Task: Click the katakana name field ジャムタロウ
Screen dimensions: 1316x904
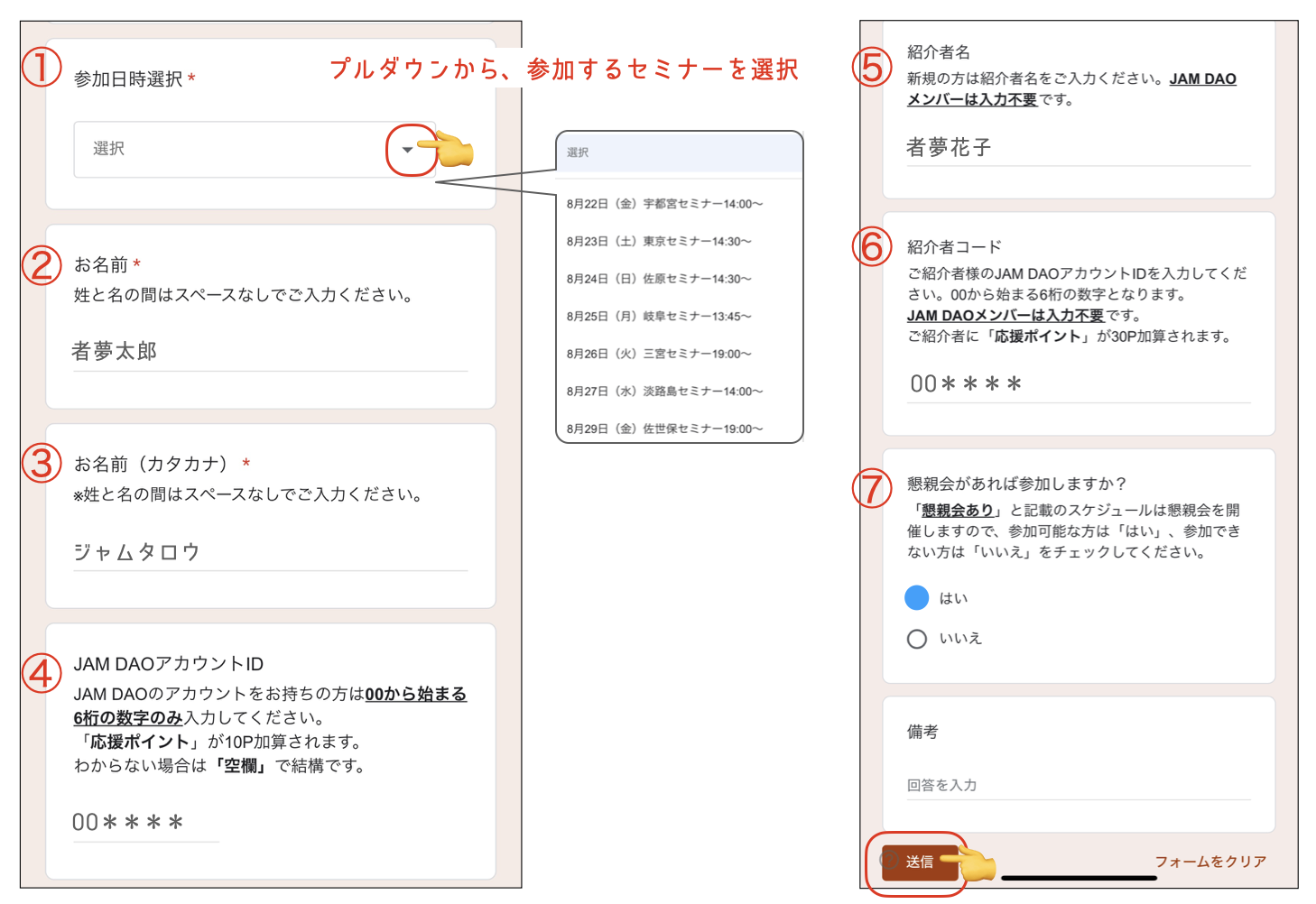Action: click(x=269, y=552)
